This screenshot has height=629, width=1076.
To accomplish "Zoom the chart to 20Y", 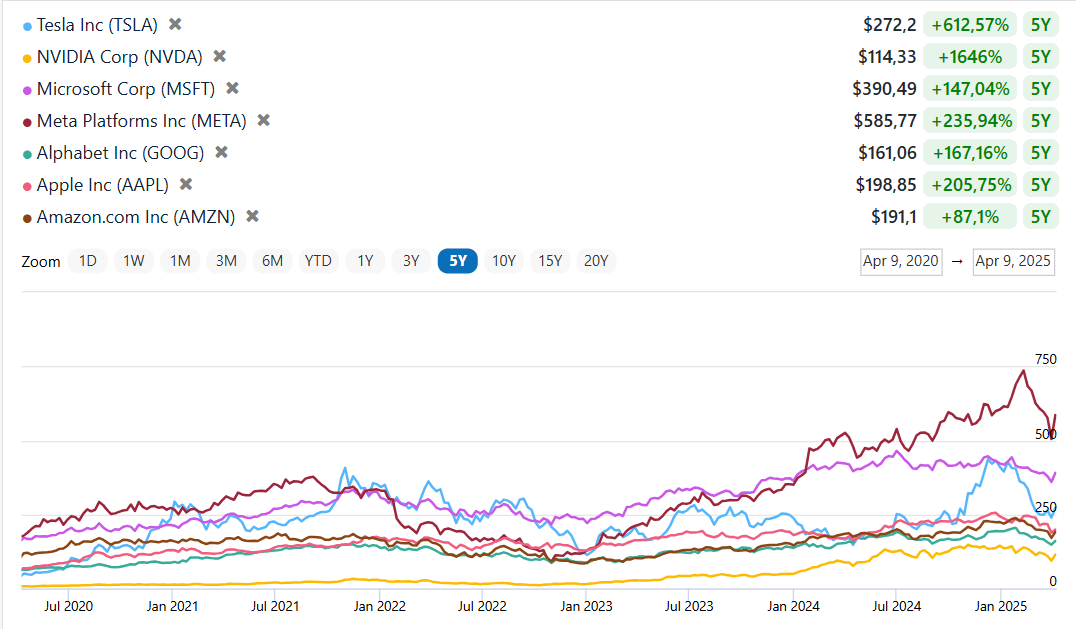I will [x=596, y=261].
